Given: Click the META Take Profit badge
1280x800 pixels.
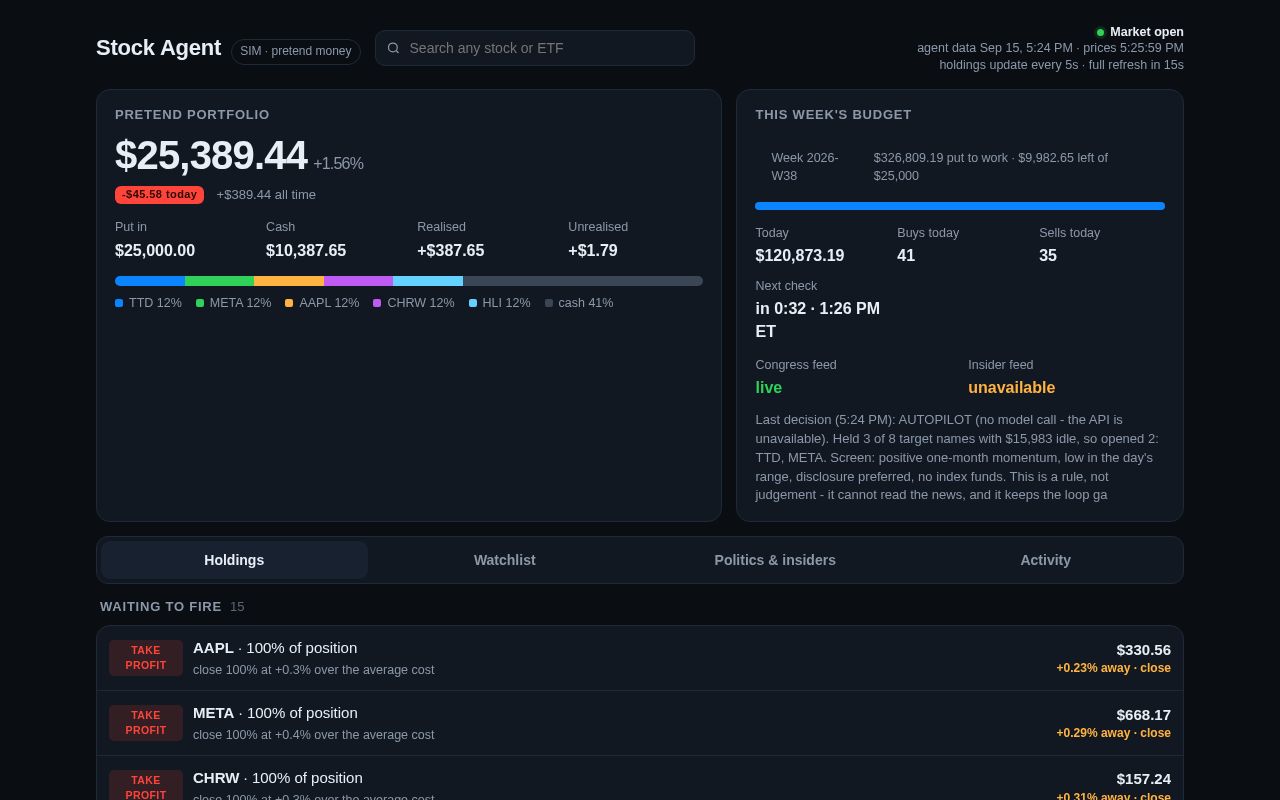Looking at the screenshot, I should (x=146, y=723).
